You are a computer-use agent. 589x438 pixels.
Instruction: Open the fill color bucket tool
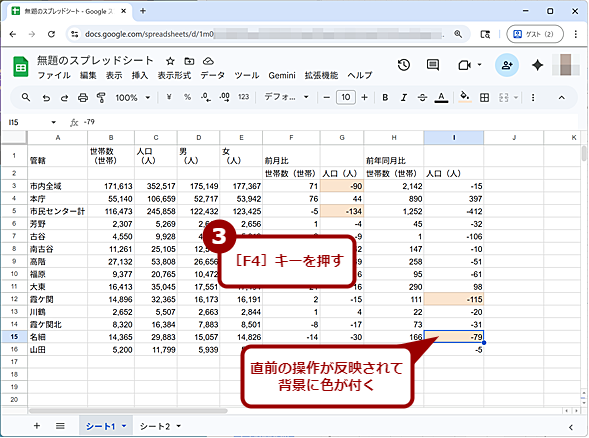click(x=465, y=97)
